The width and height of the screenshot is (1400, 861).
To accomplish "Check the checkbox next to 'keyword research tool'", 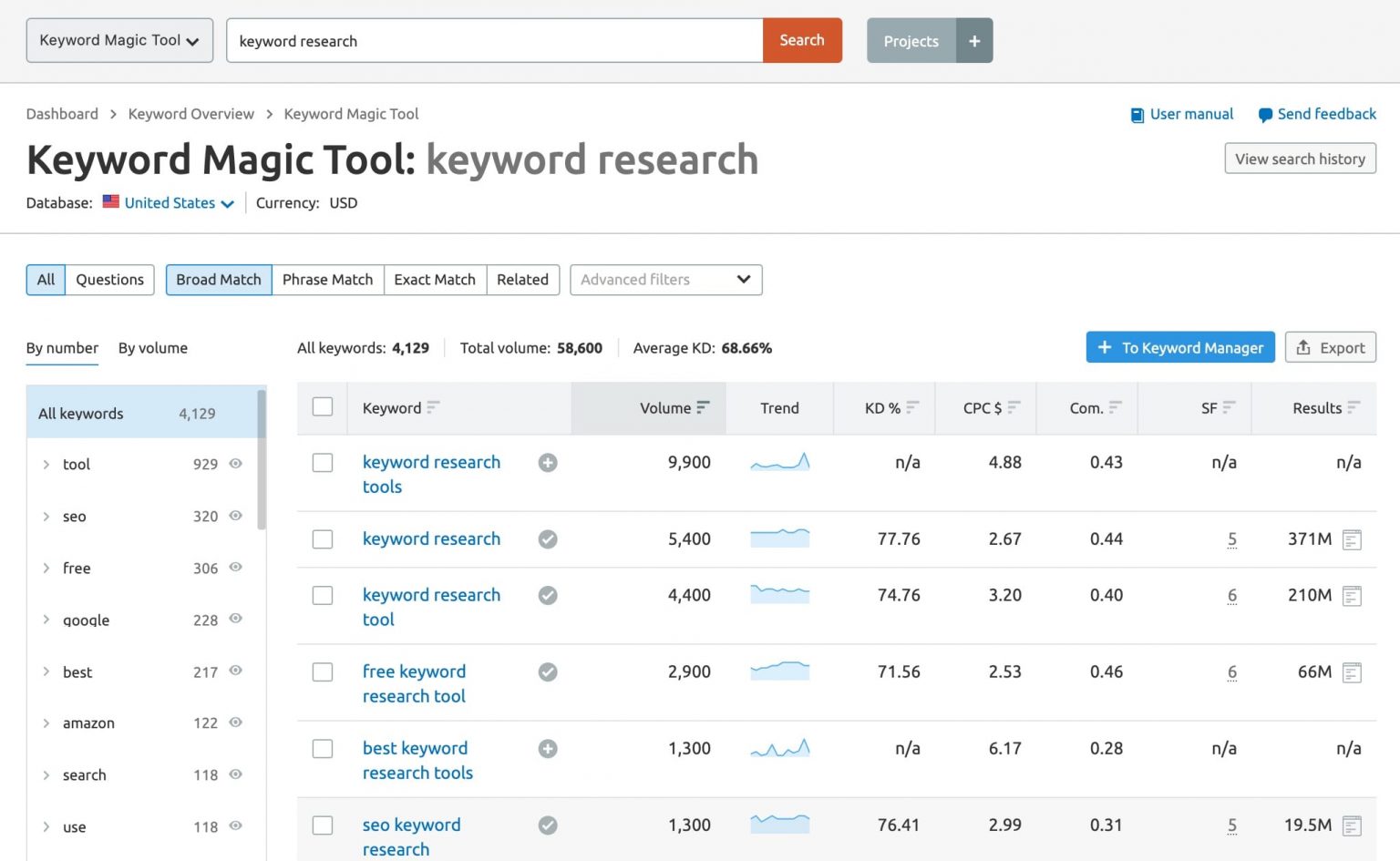I will pyautogui.click(x=323, y=595).
